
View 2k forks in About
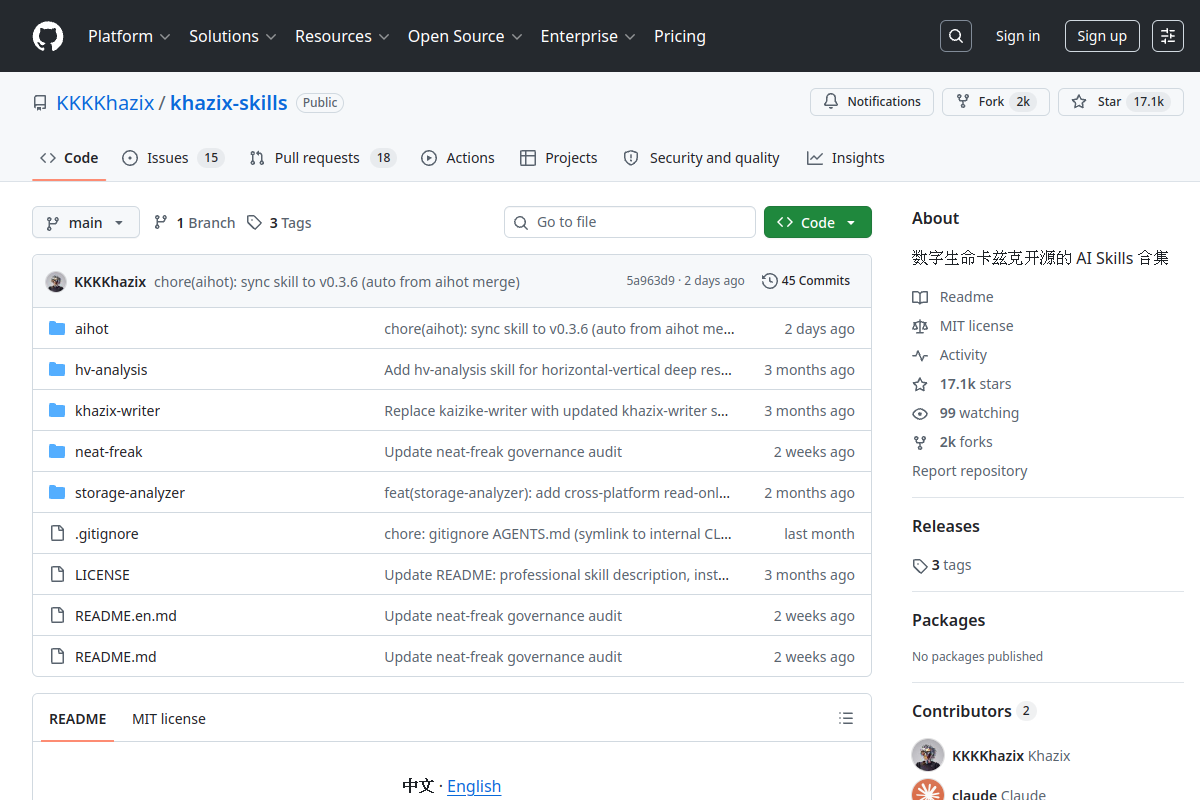pyautogui.click(x=953, y=442)
